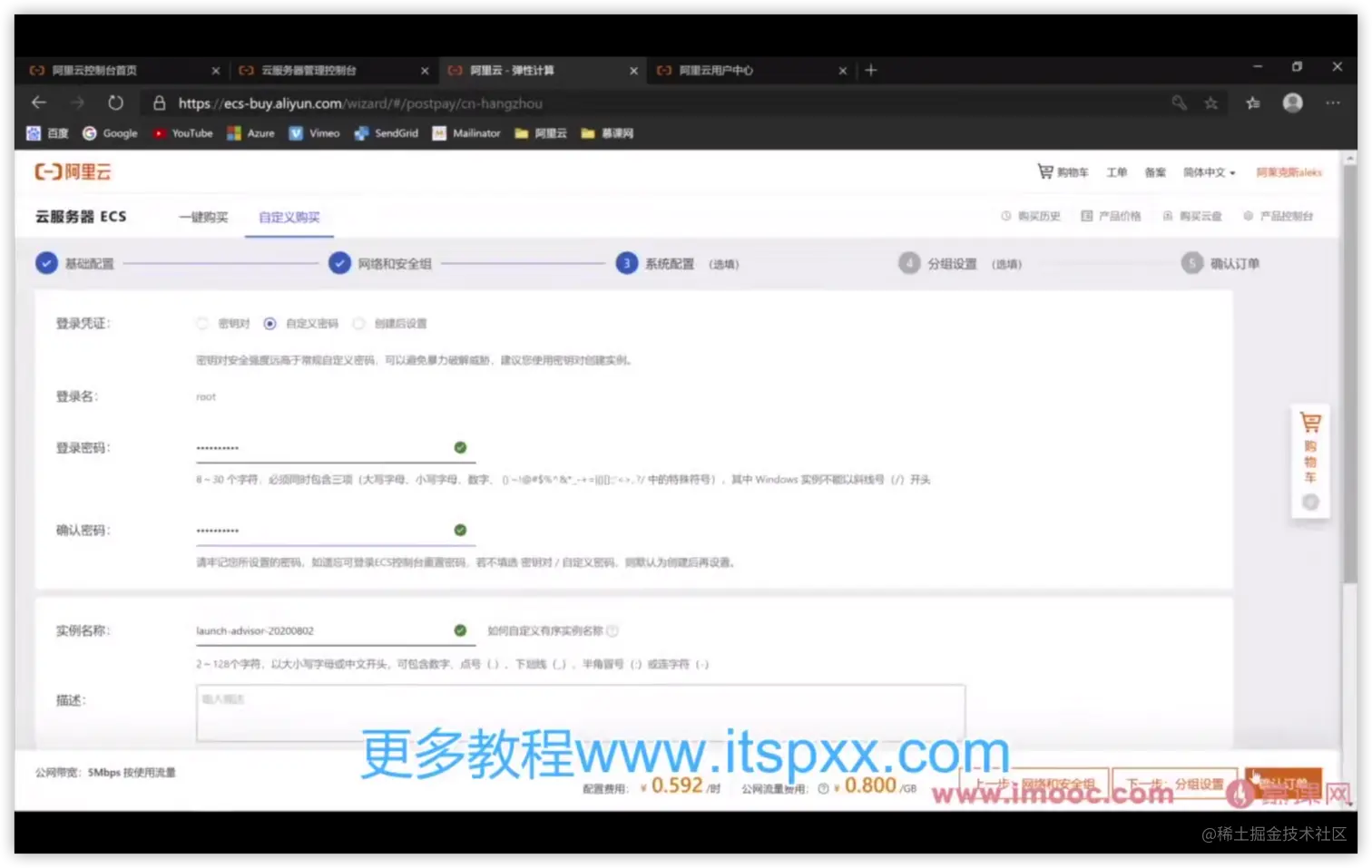
Task: Open the browser settings and more menu
Action: [1332, 102]
